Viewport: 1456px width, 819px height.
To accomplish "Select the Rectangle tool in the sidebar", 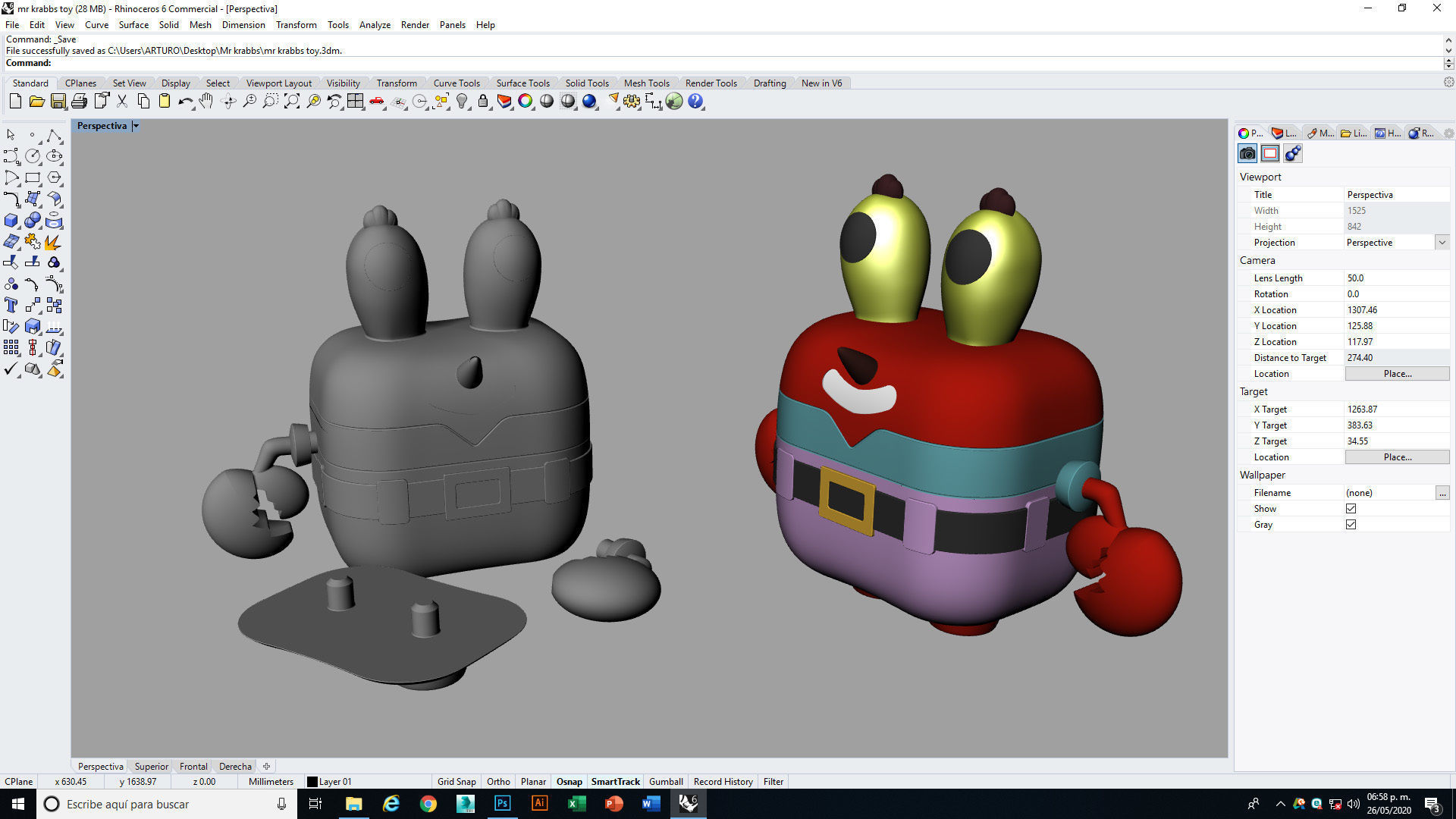I will [x=33, y=177].
